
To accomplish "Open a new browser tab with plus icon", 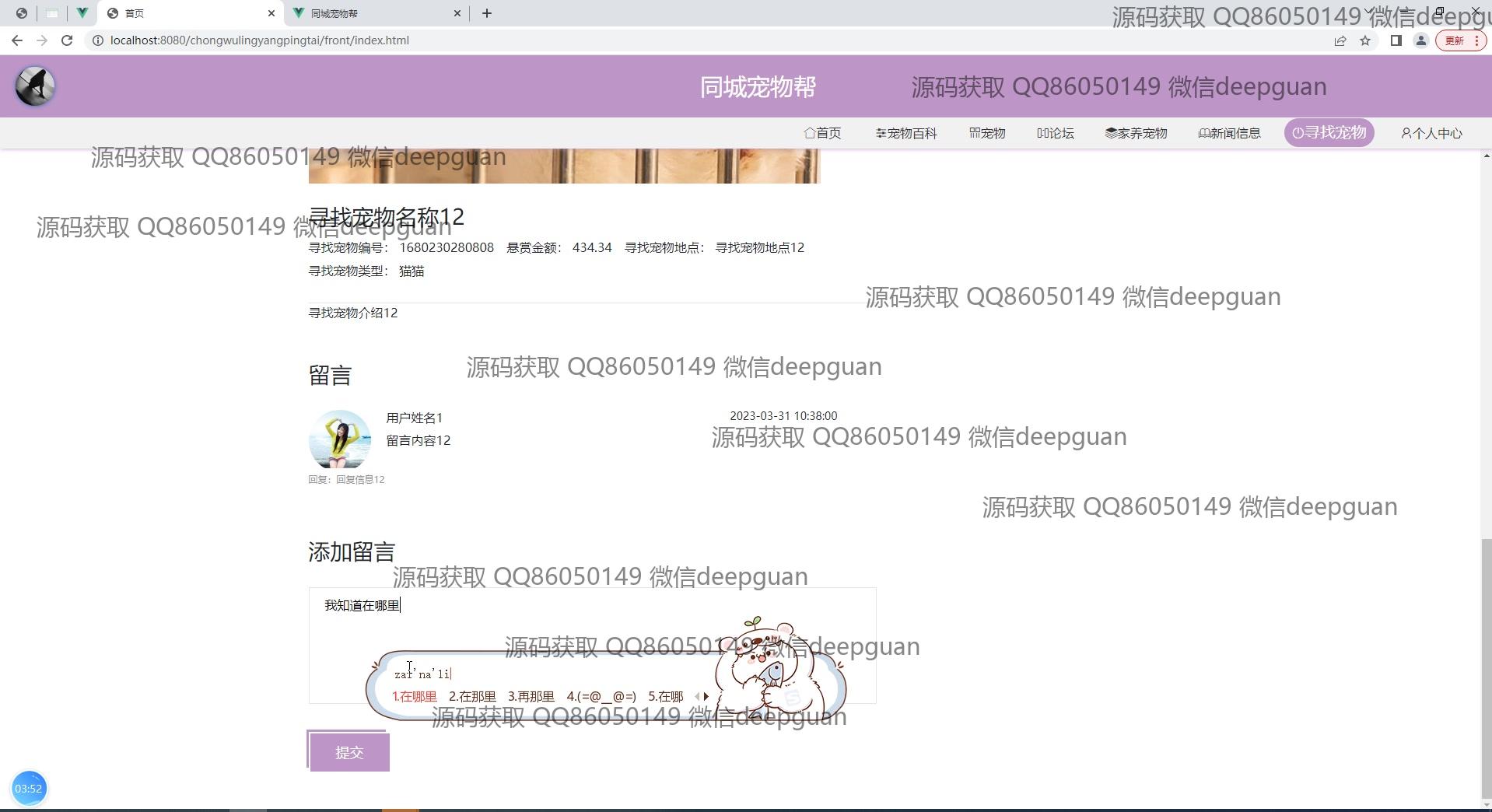I will click(487, 13).
